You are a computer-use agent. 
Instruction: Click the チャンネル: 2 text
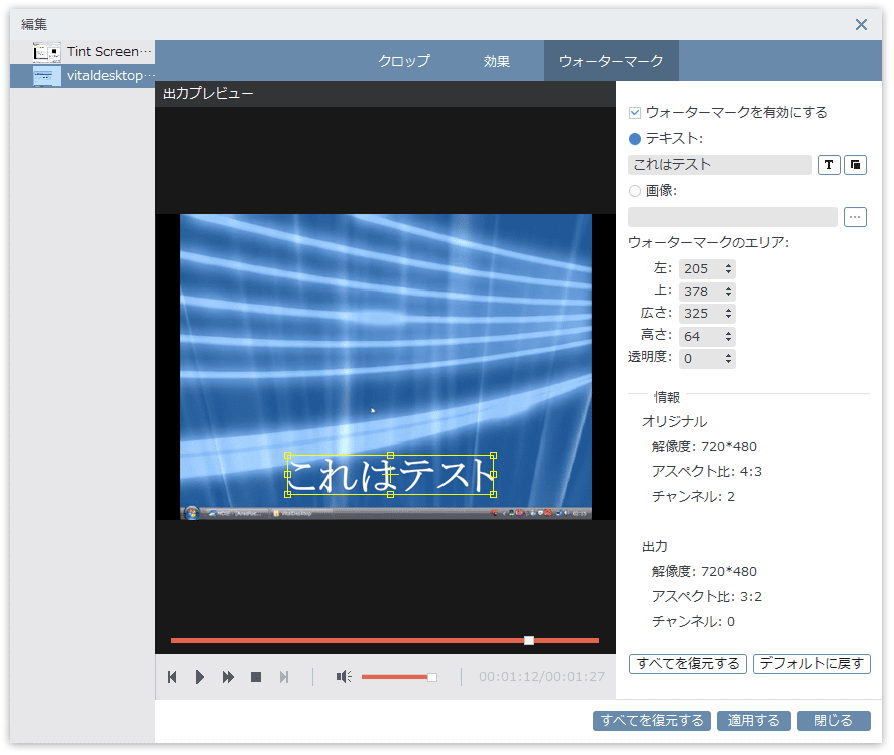coord(693,497)
